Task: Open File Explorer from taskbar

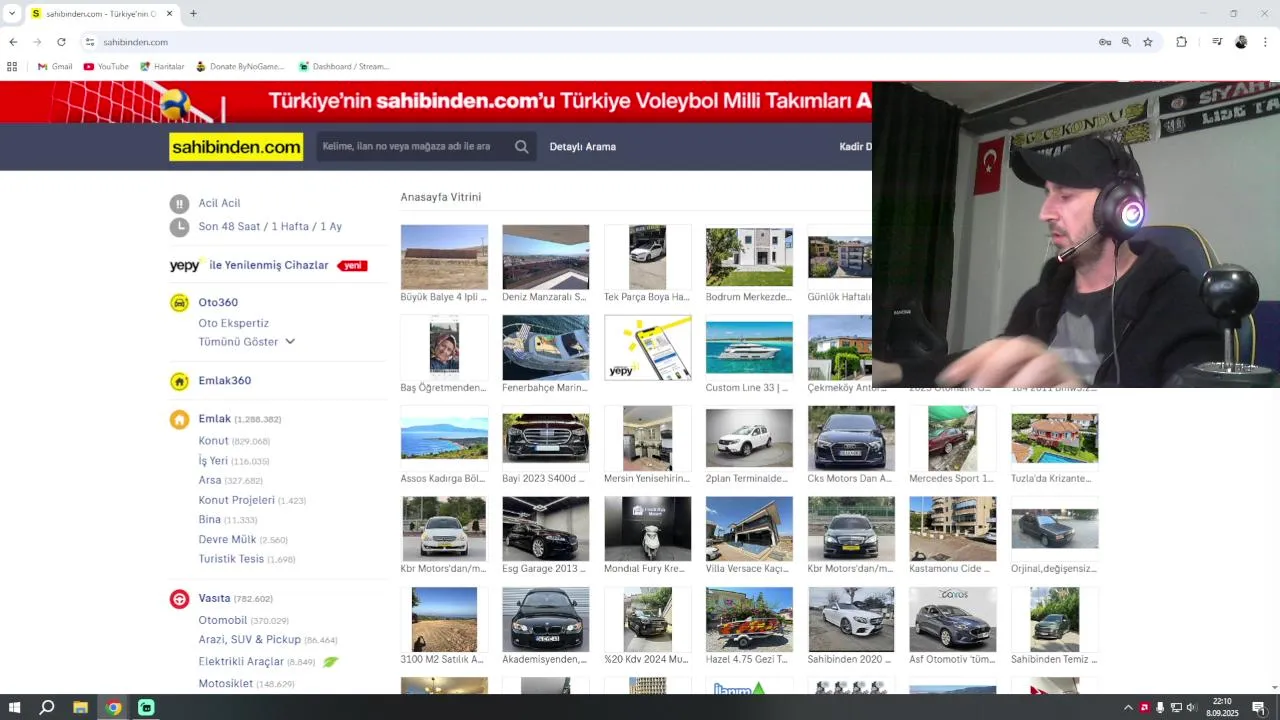Action: point(80,708)
